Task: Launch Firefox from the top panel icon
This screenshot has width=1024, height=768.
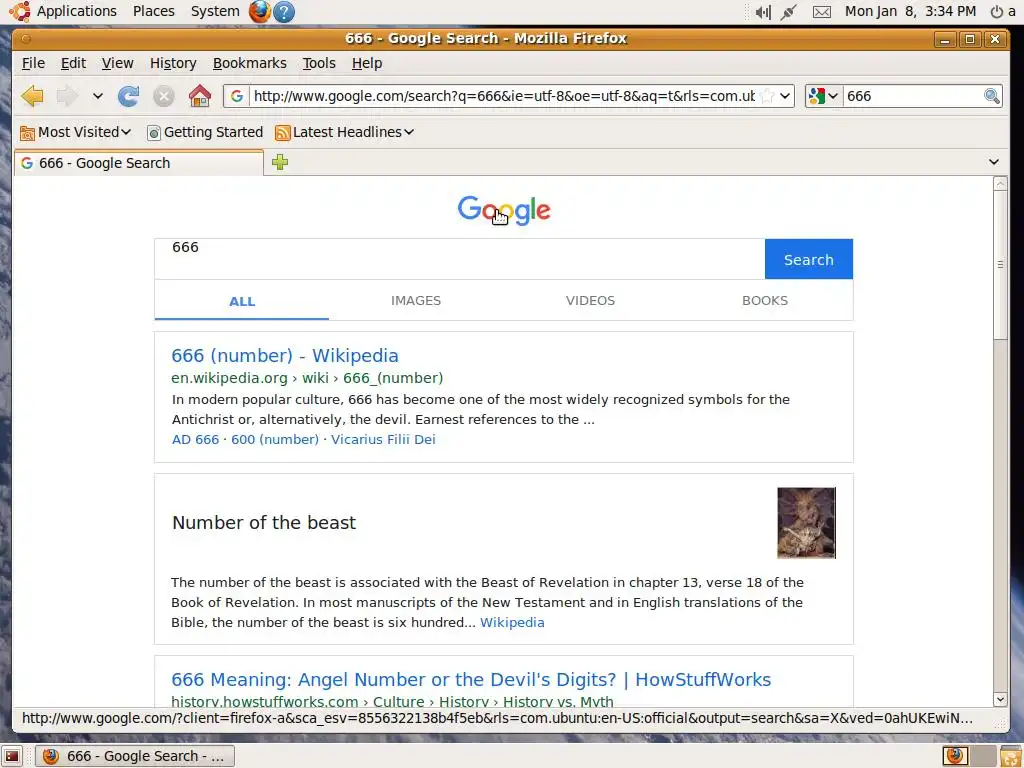Action: (259, 11)
